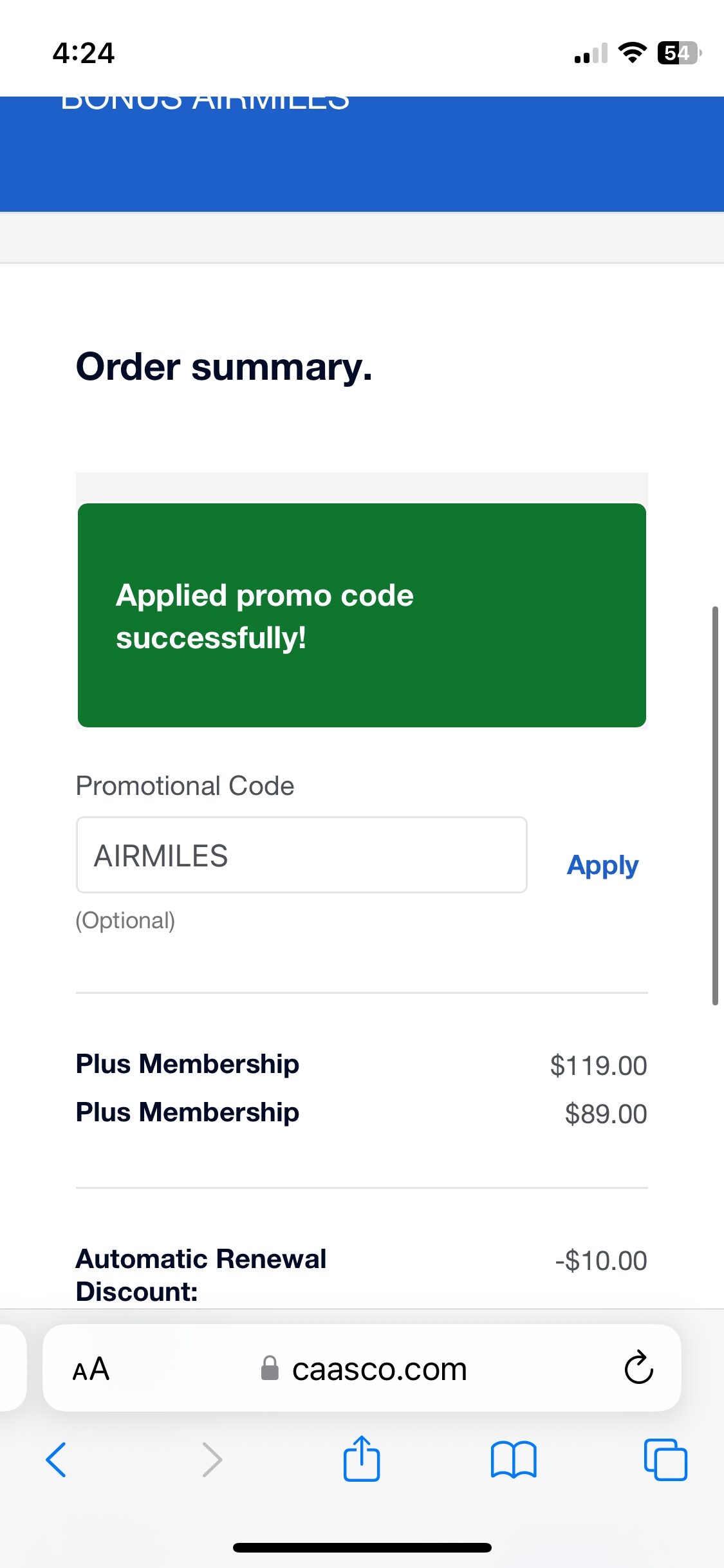
Task: Tap the Safari forward arrow
Action: (x=212, y=1459)
